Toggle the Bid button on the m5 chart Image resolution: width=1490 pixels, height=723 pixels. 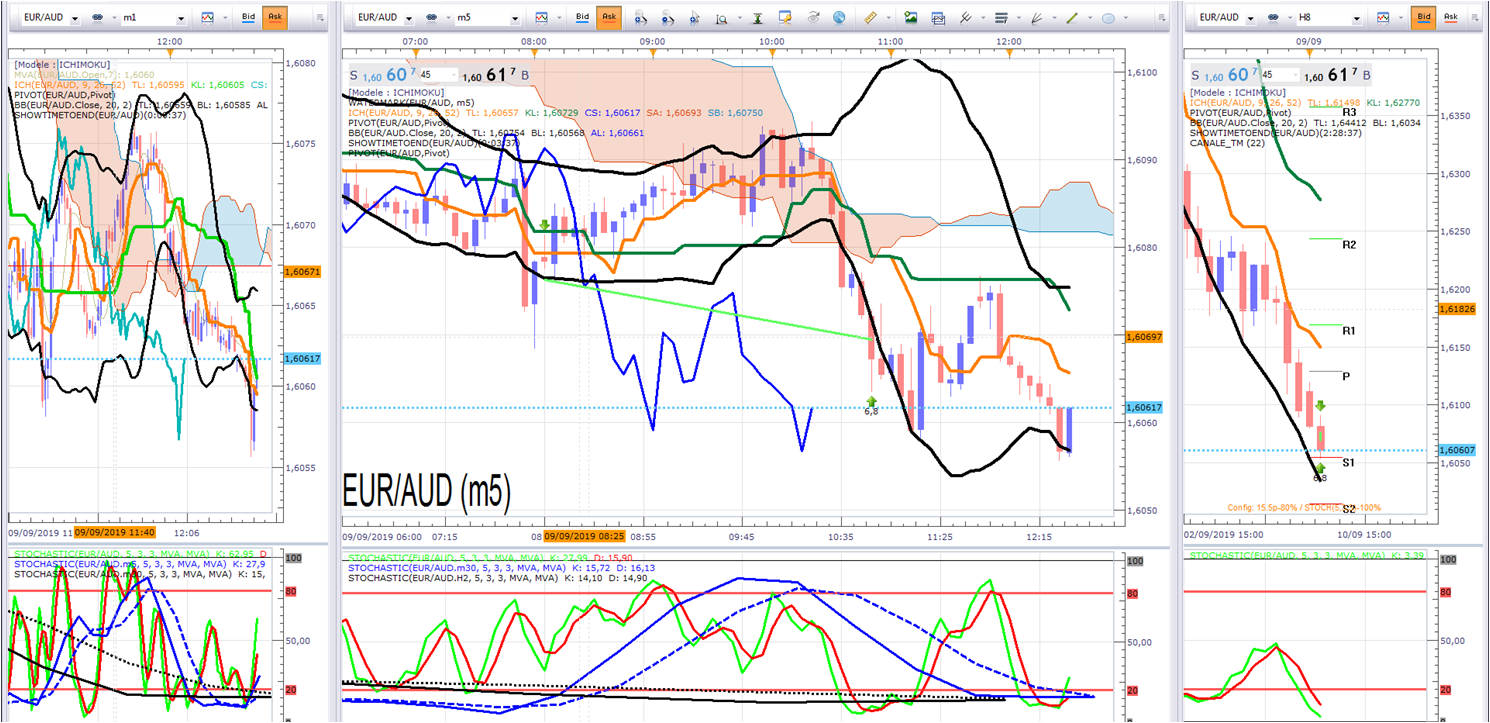pos(582,18)
